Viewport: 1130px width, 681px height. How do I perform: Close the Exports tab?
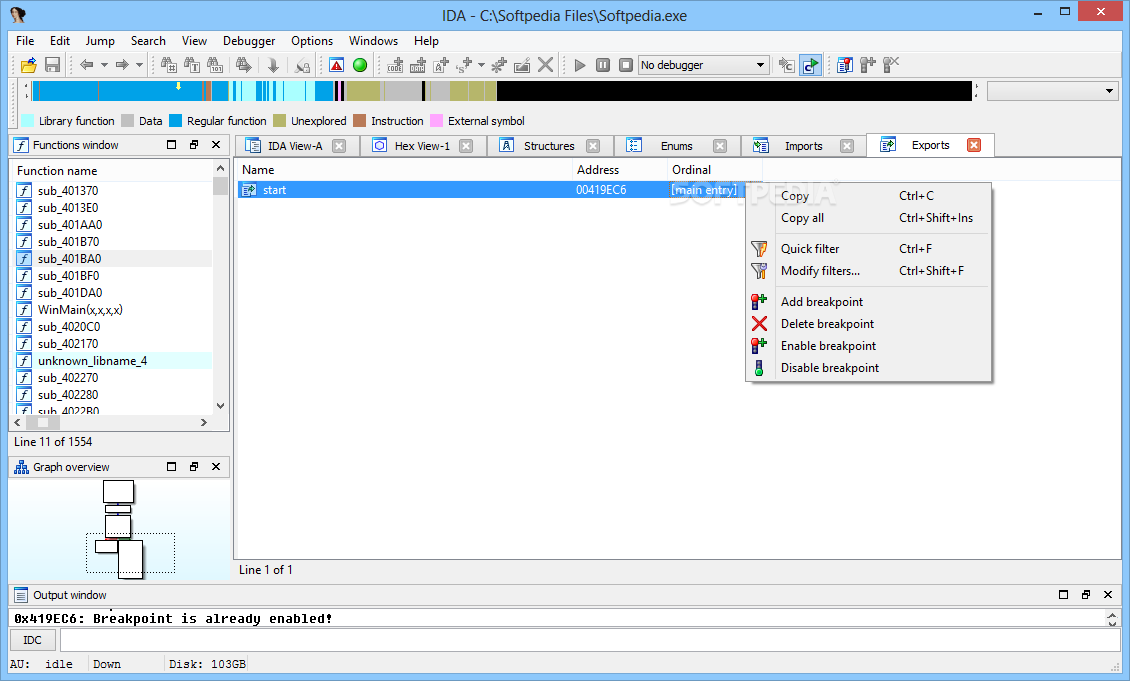tap(974, 146)
